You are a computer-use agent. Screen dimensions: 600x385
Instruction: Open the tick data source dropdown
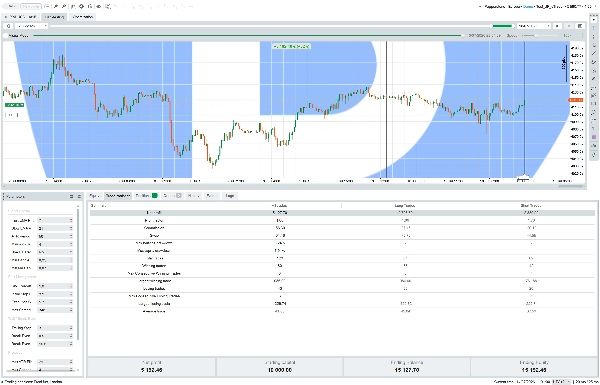click(x=533, y=26)
